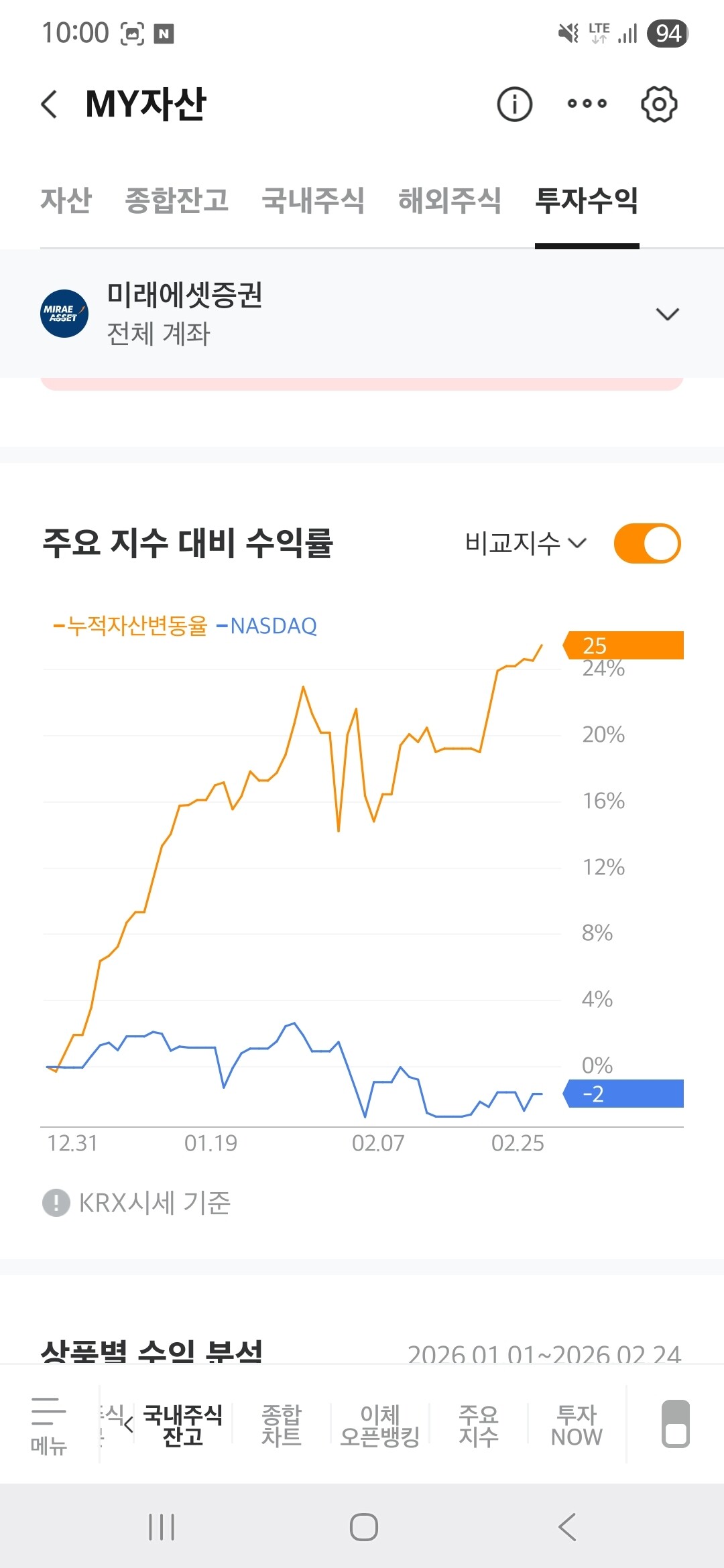Tap the orange 25 value marker on chart
The width and height of the screenshot is (724, 1568).
(x=623, y=645)
